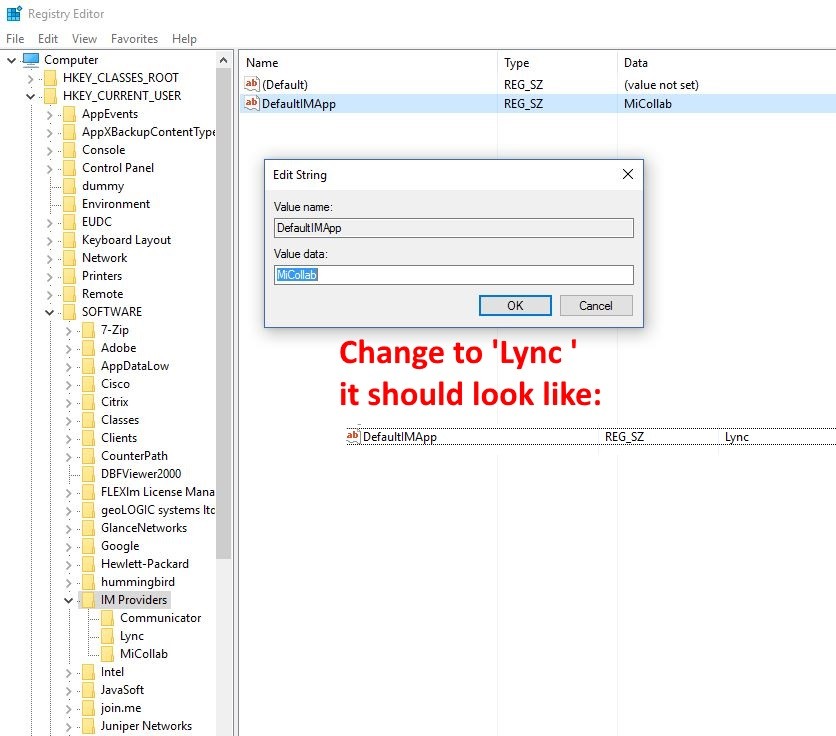Click the 7-Zip folder icon
This screenshot has width=836, height=736.
89,330
